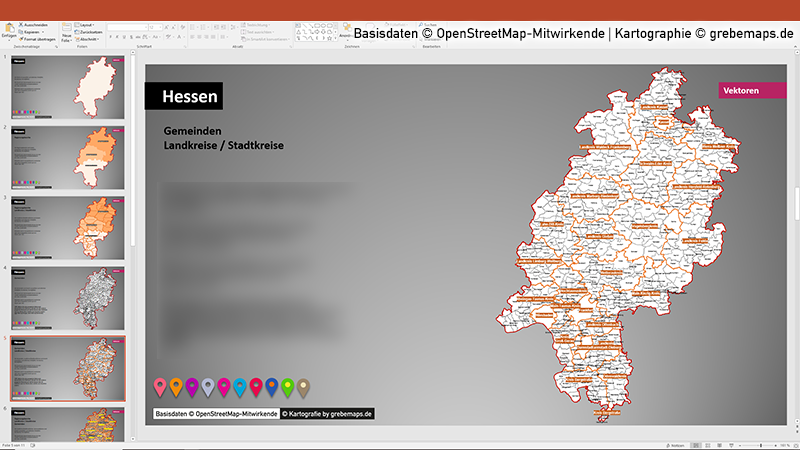Expand the Abschnitt dropdown

click(x=88, y=38)
